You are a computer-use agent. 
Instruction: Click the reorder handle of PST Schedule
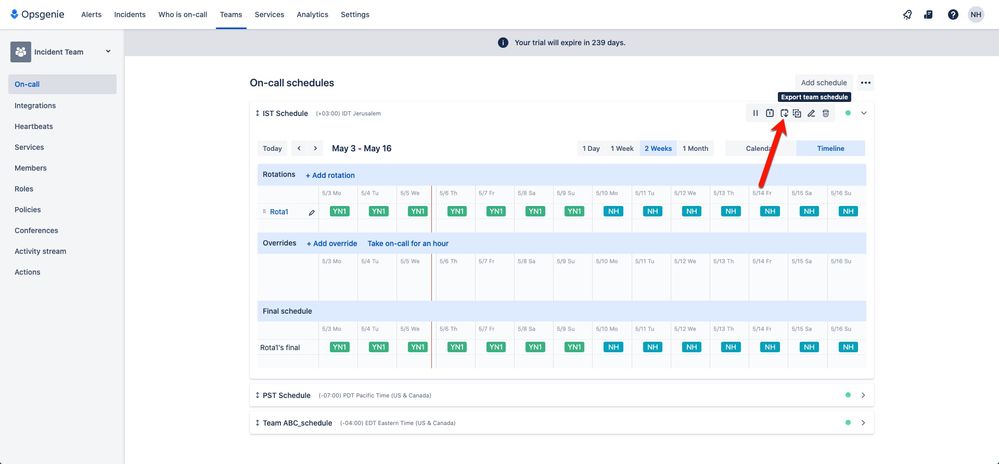click(257, 395)
